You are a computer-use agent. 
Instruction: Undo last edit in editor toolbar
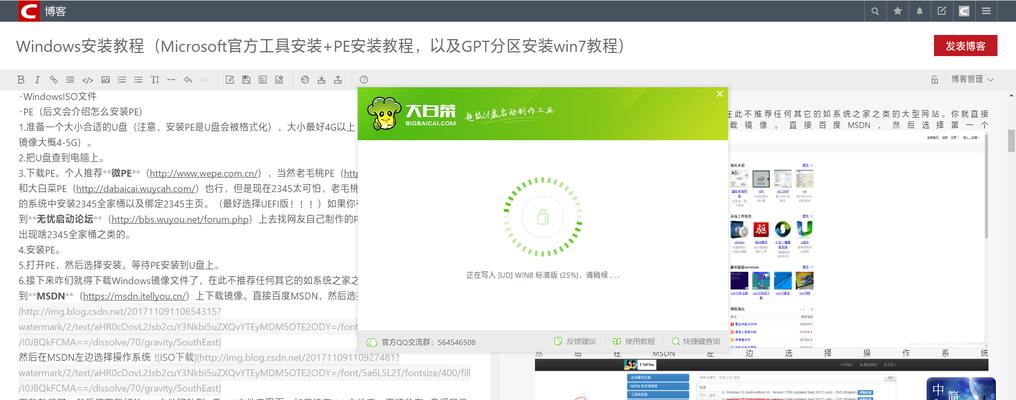coord(188,80)
